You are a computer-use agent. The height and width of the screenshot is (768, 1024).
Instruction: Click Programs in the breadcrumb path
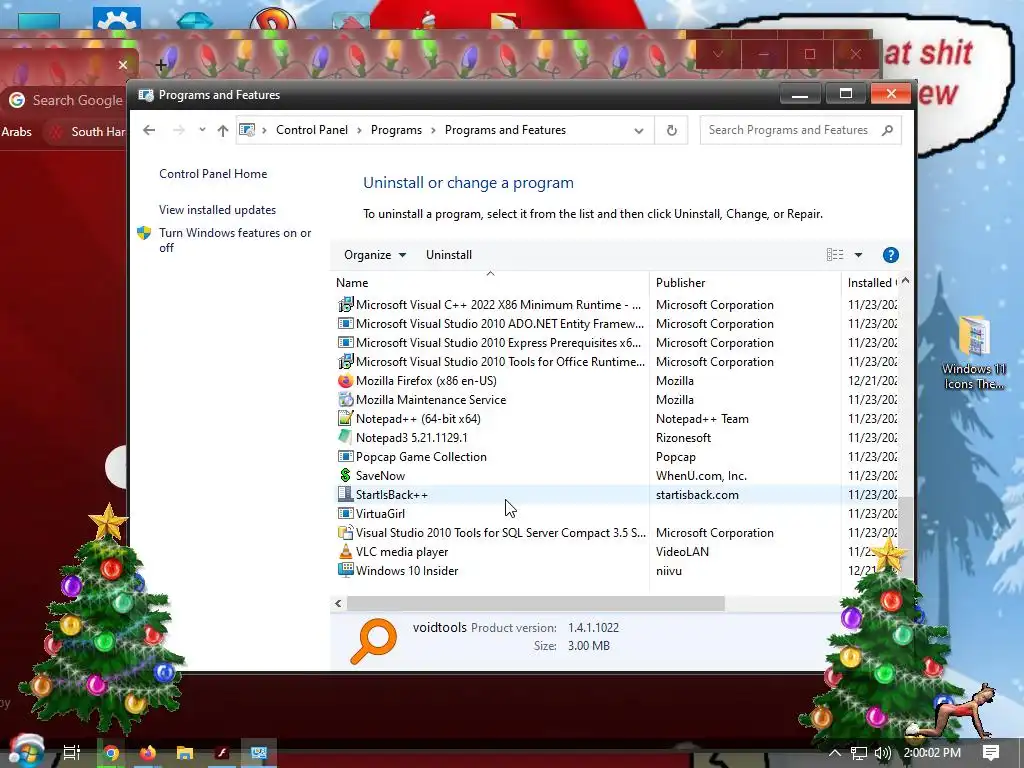click(x=396, y=130)
